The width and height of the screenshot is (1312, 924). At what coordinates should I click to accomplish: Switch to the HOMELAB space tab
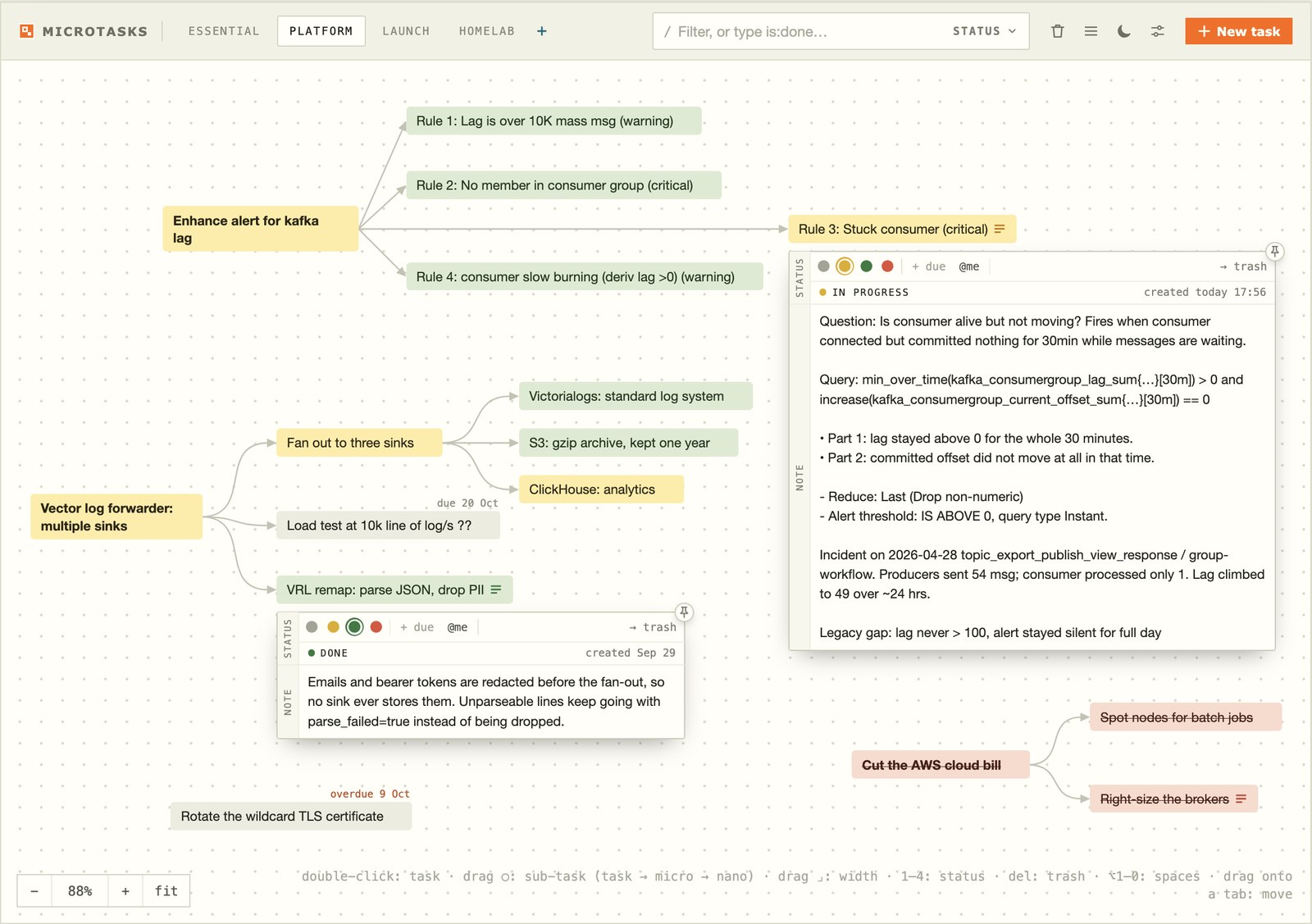pyautogui.click(x=487, y=31)
